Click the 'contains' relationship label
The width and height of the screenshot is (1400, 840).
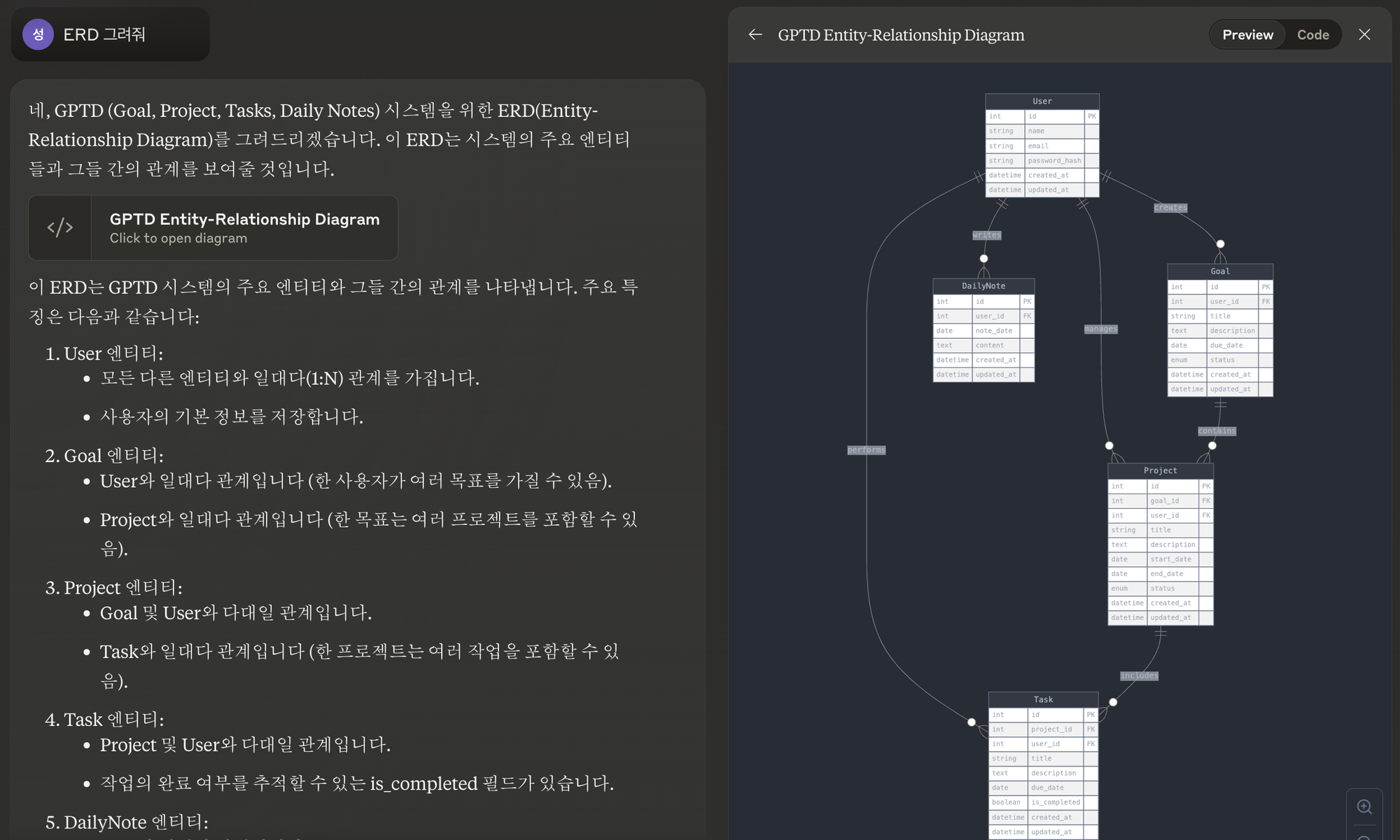[1217, 431]
